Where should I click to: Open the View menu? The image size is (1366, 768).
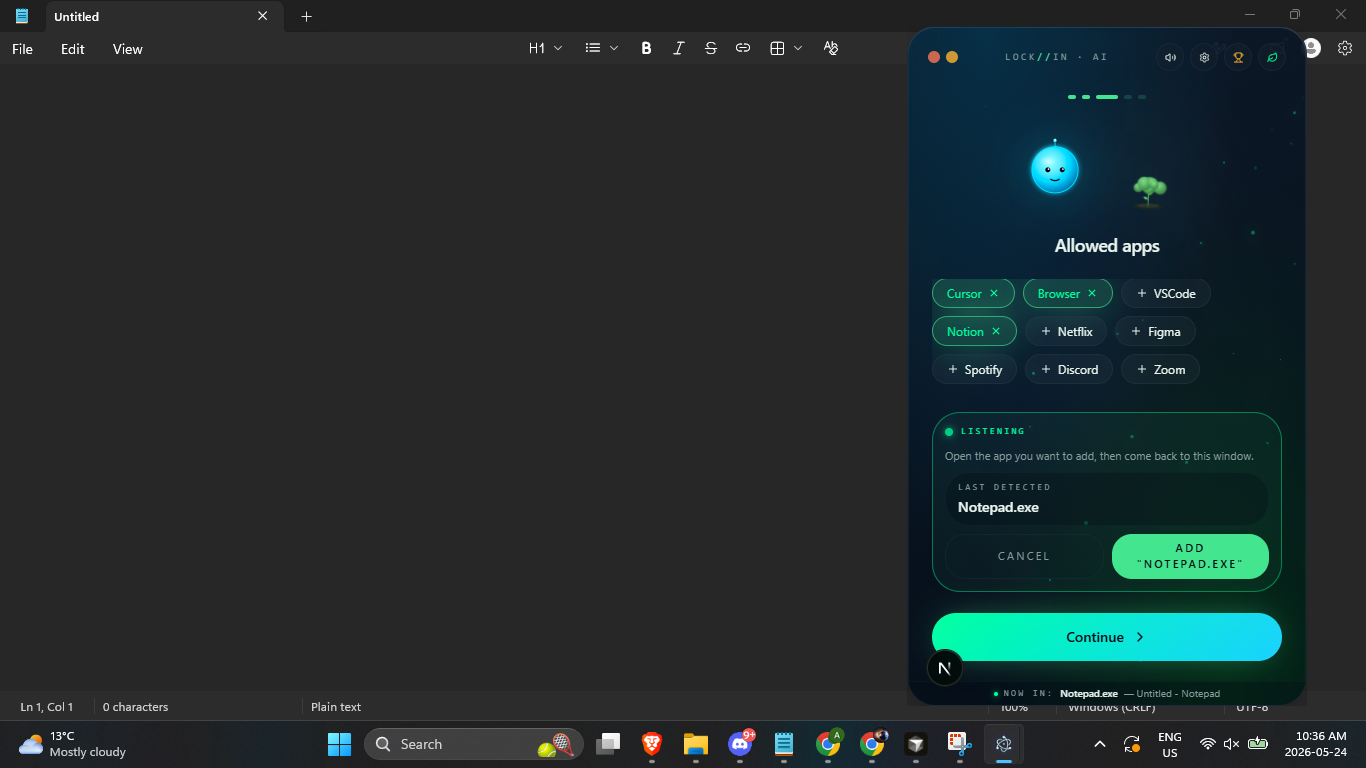coord(127,49)
